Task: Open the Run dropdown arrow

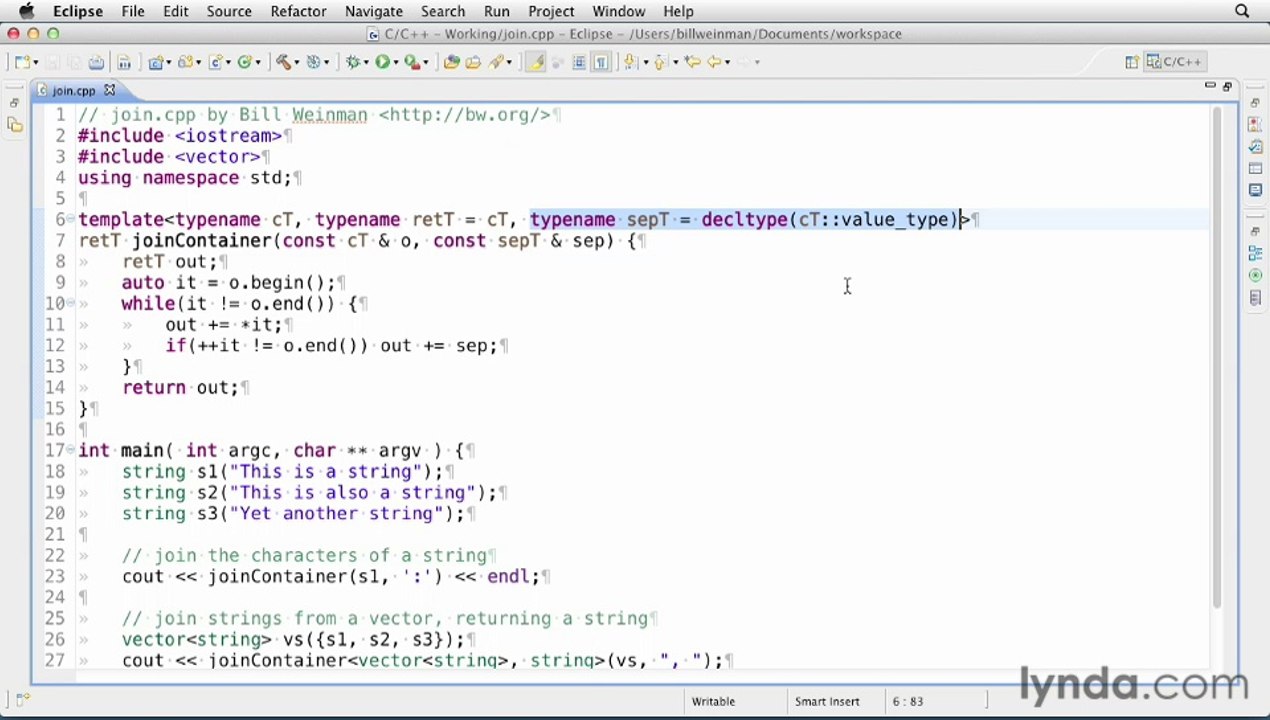Action: pyautogui.click(x=396, y=62)
